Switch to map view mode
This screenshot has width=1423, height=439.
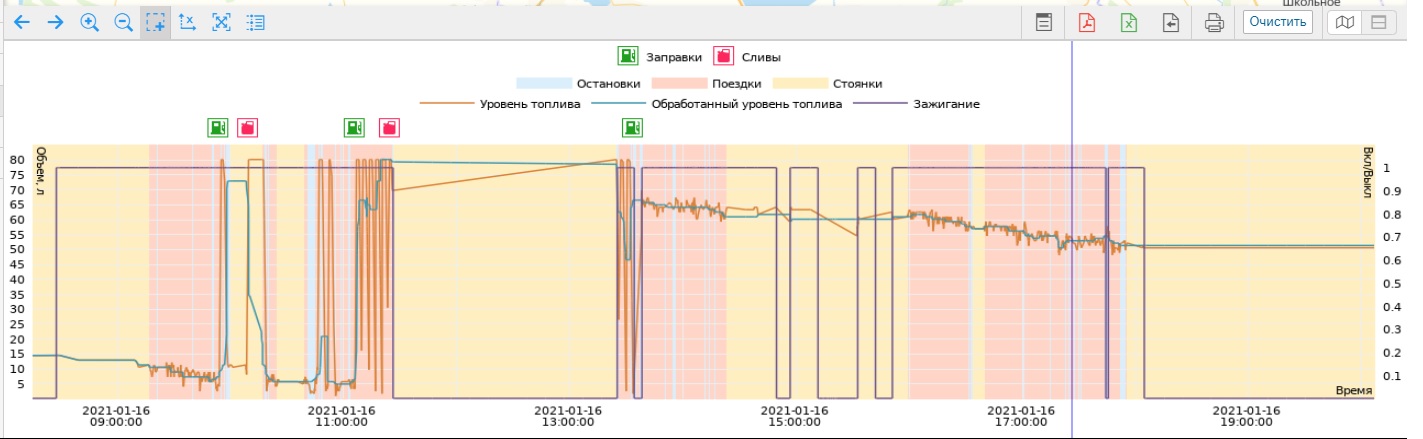point(1346,22)
